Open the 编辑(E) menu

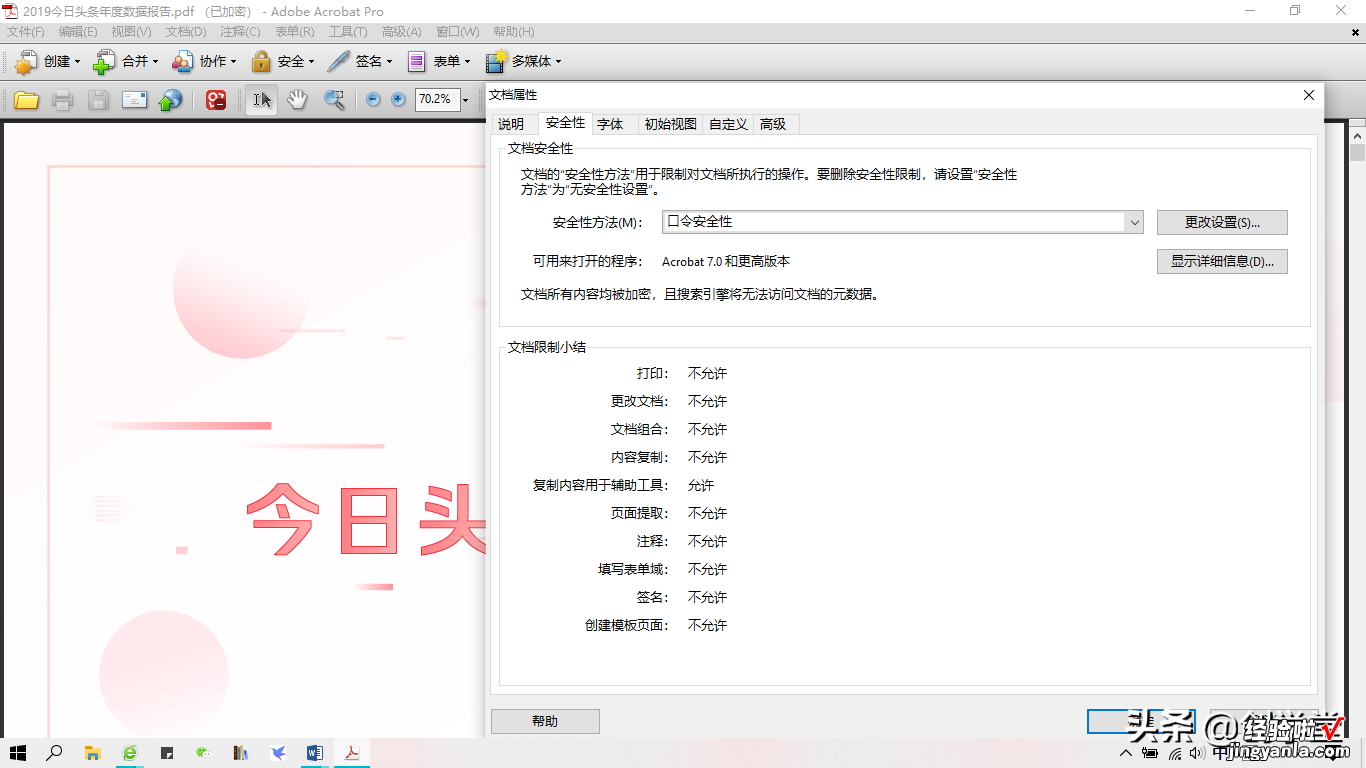[78, 32]
